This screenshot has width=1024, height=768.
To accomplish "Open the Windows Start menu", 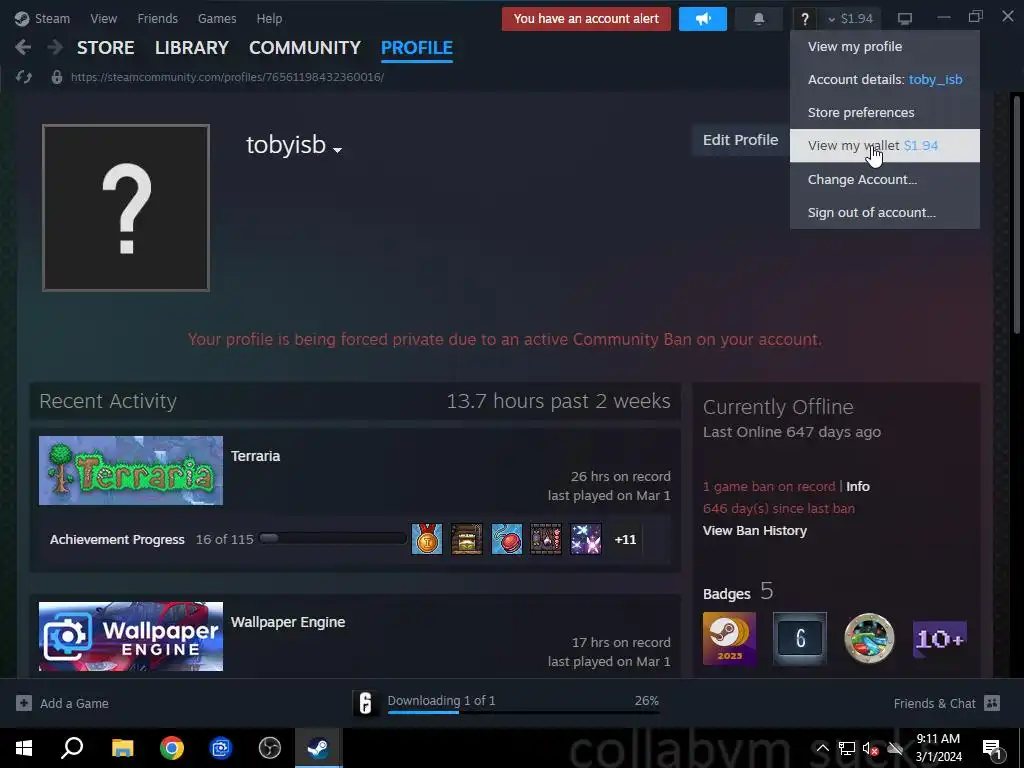I will [x=24, y=748].
